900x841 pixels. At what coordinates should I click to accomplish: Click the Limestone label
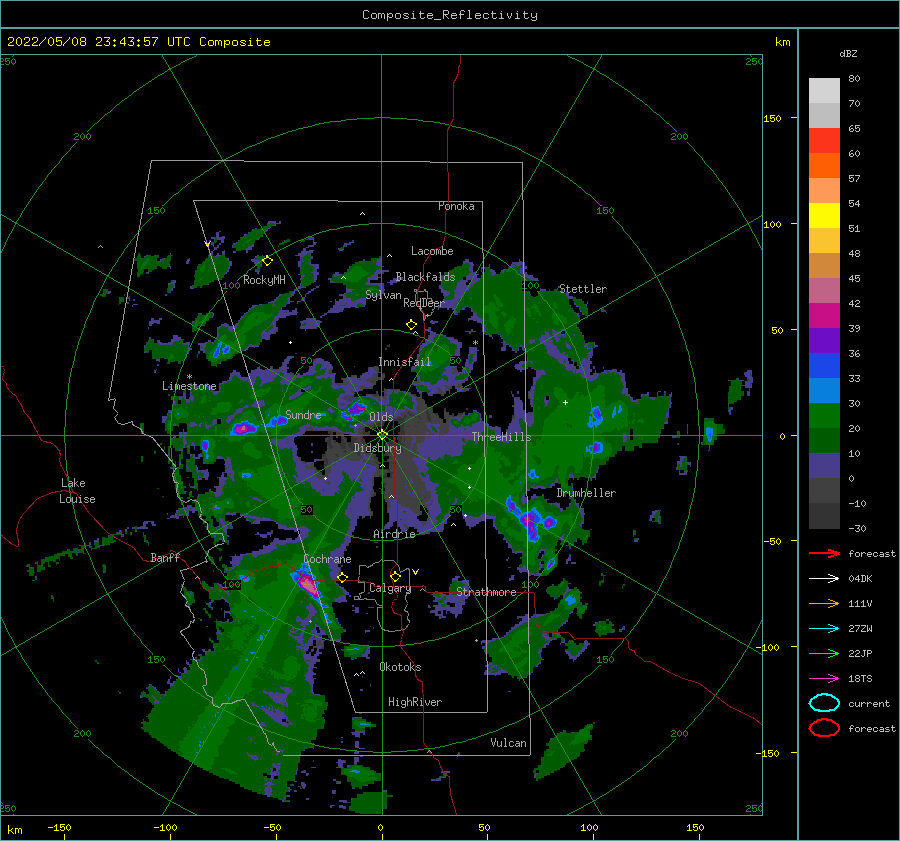click(189, 386)
